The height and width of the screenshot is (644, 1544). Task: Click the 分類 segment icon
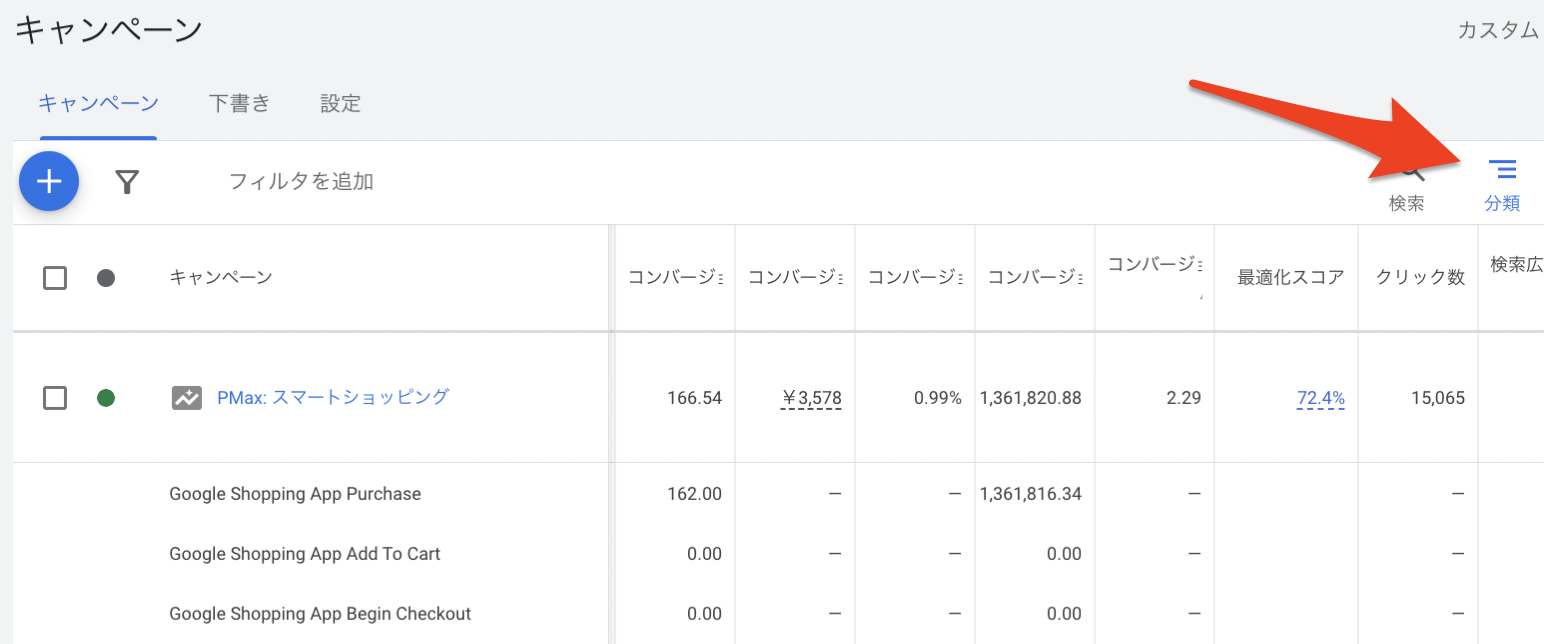(x=1502, y=185)
